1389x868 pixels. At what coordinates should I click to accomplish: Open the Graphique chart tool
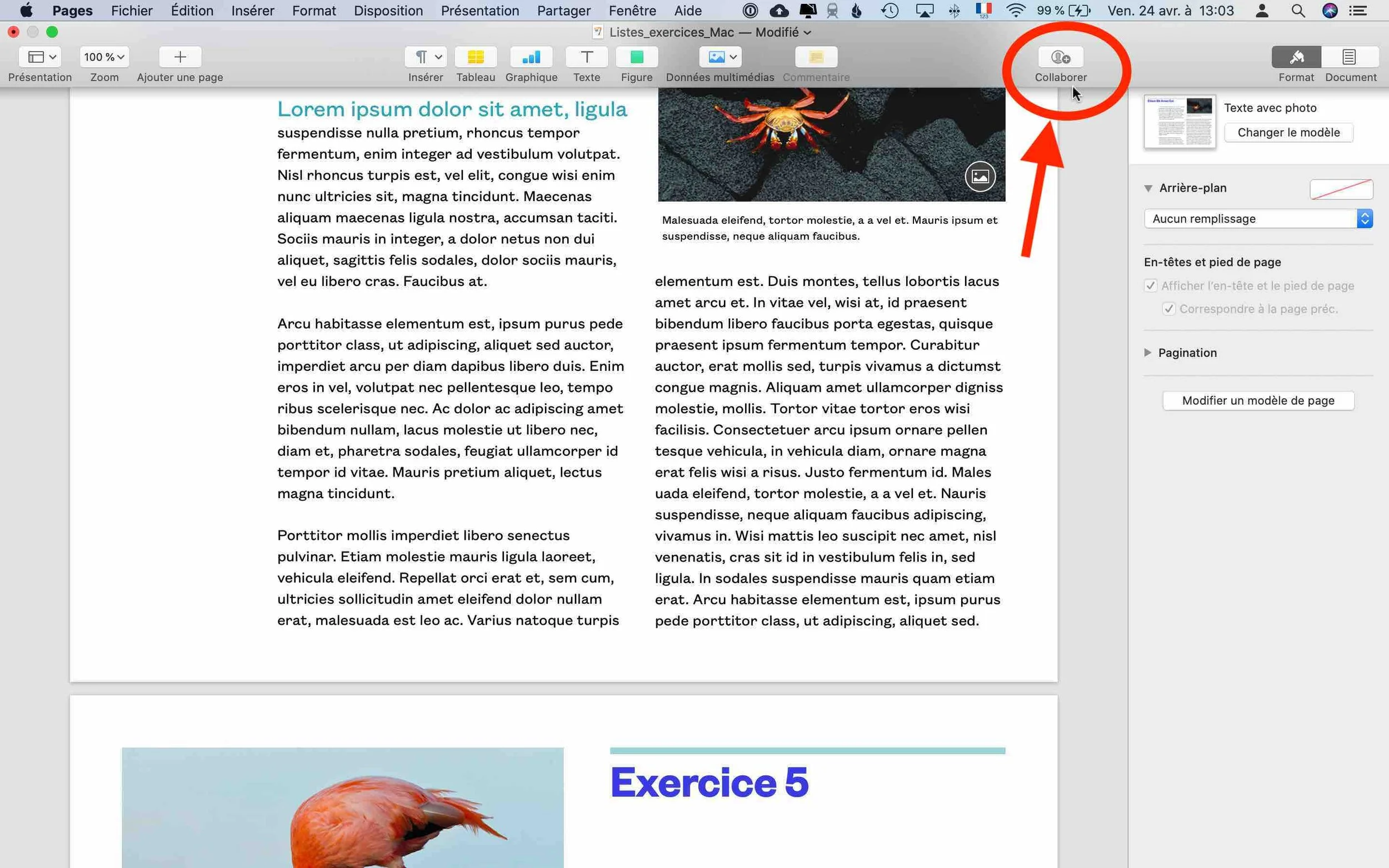tap(531, 57)
